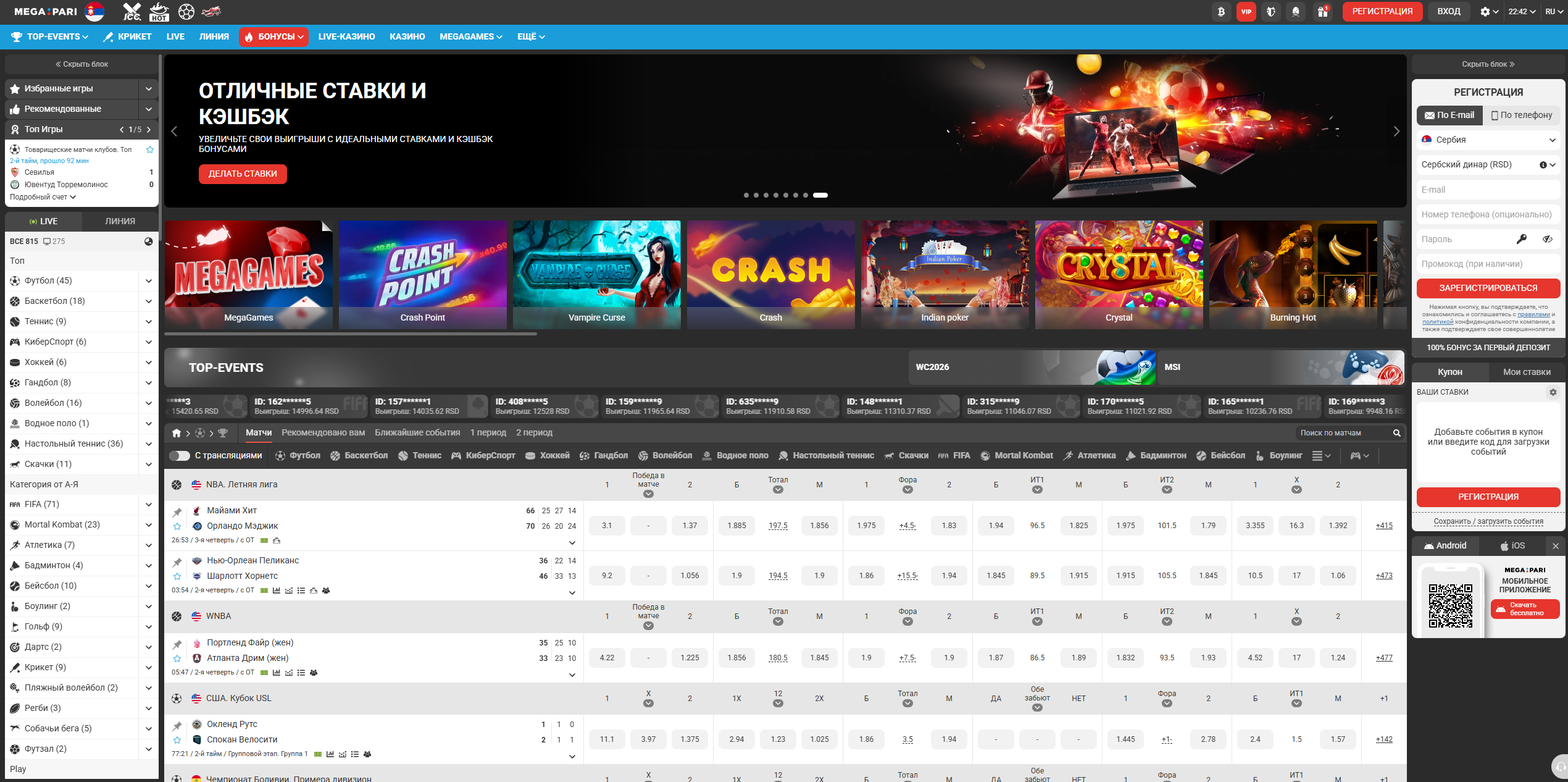This screenshot has width=1568, height=782.
Task: Open the MEGAGAMES menu
Action: coord(471,37)
